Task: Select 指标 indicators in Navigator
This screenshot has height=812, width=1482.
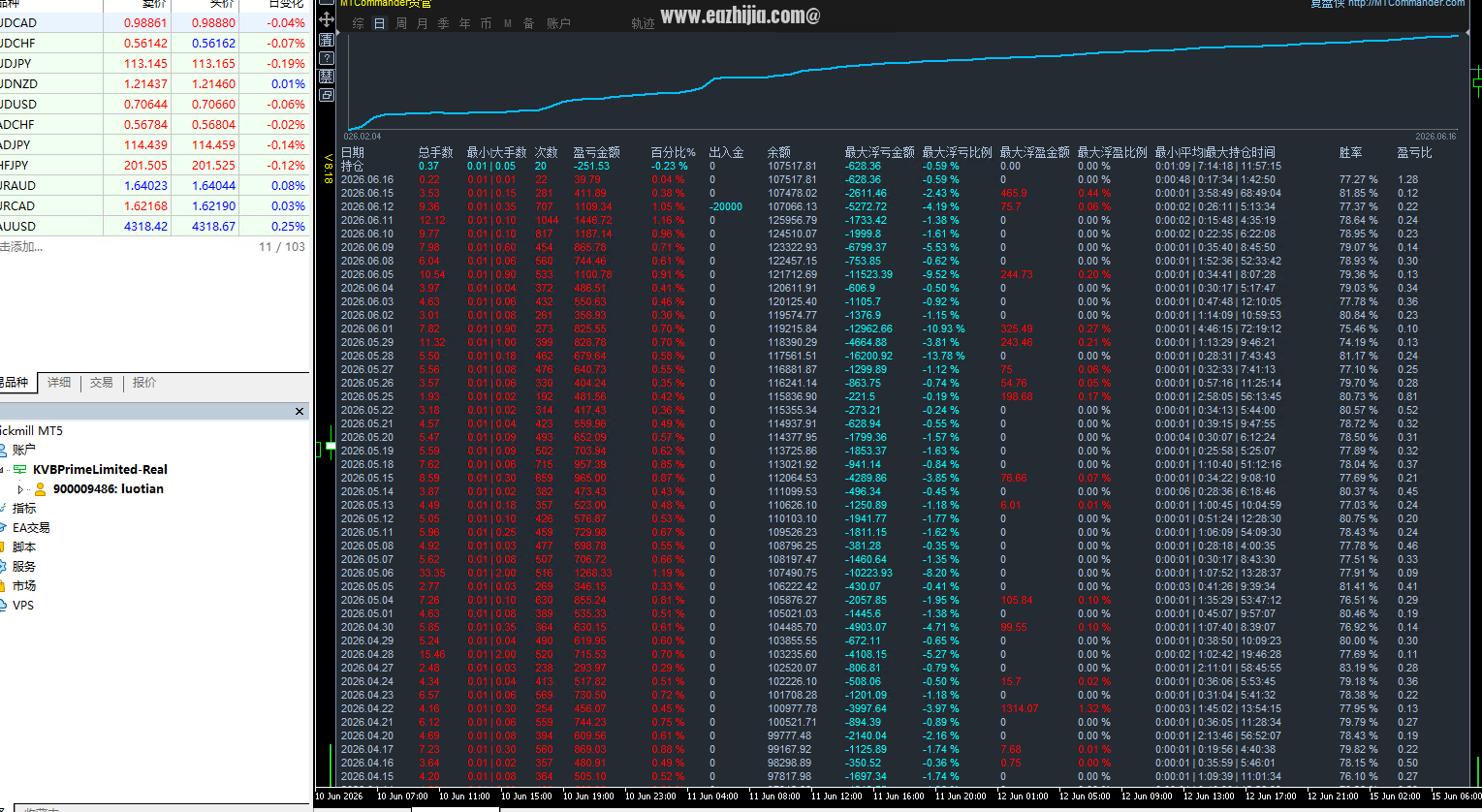Action: (24, 508)
